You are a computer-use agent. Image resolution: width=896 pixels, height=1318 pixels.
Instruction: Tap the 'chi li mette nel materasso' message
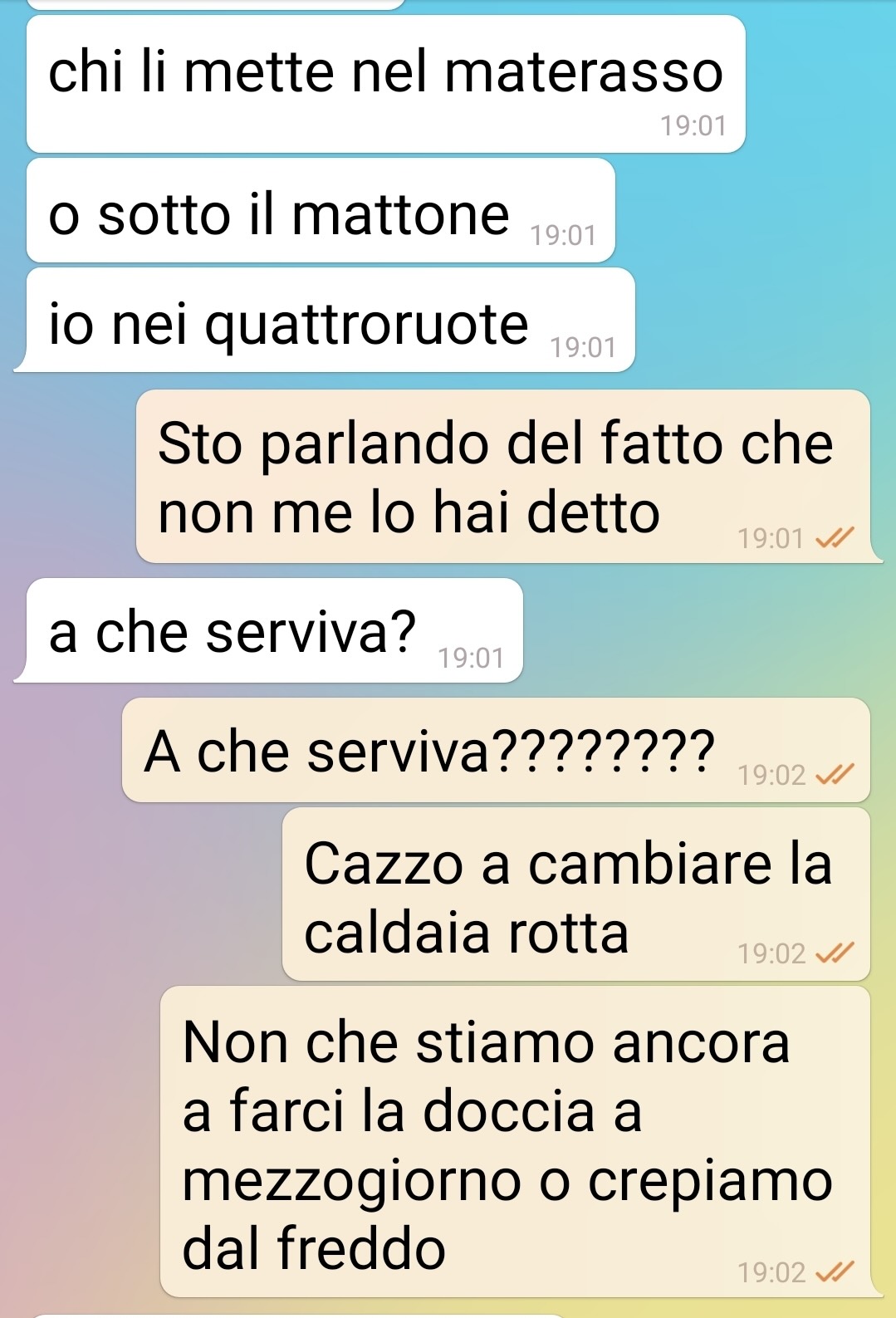(x=386, y=84)
